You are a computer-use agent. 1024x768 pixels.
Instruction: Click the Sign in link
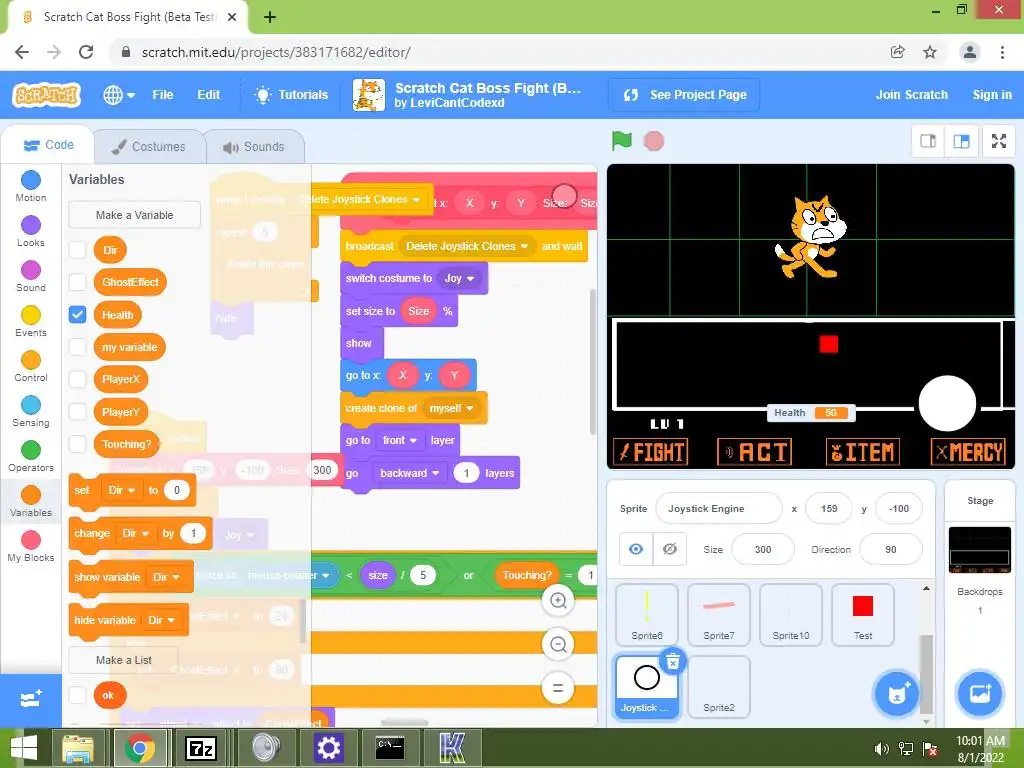(992, 95)
